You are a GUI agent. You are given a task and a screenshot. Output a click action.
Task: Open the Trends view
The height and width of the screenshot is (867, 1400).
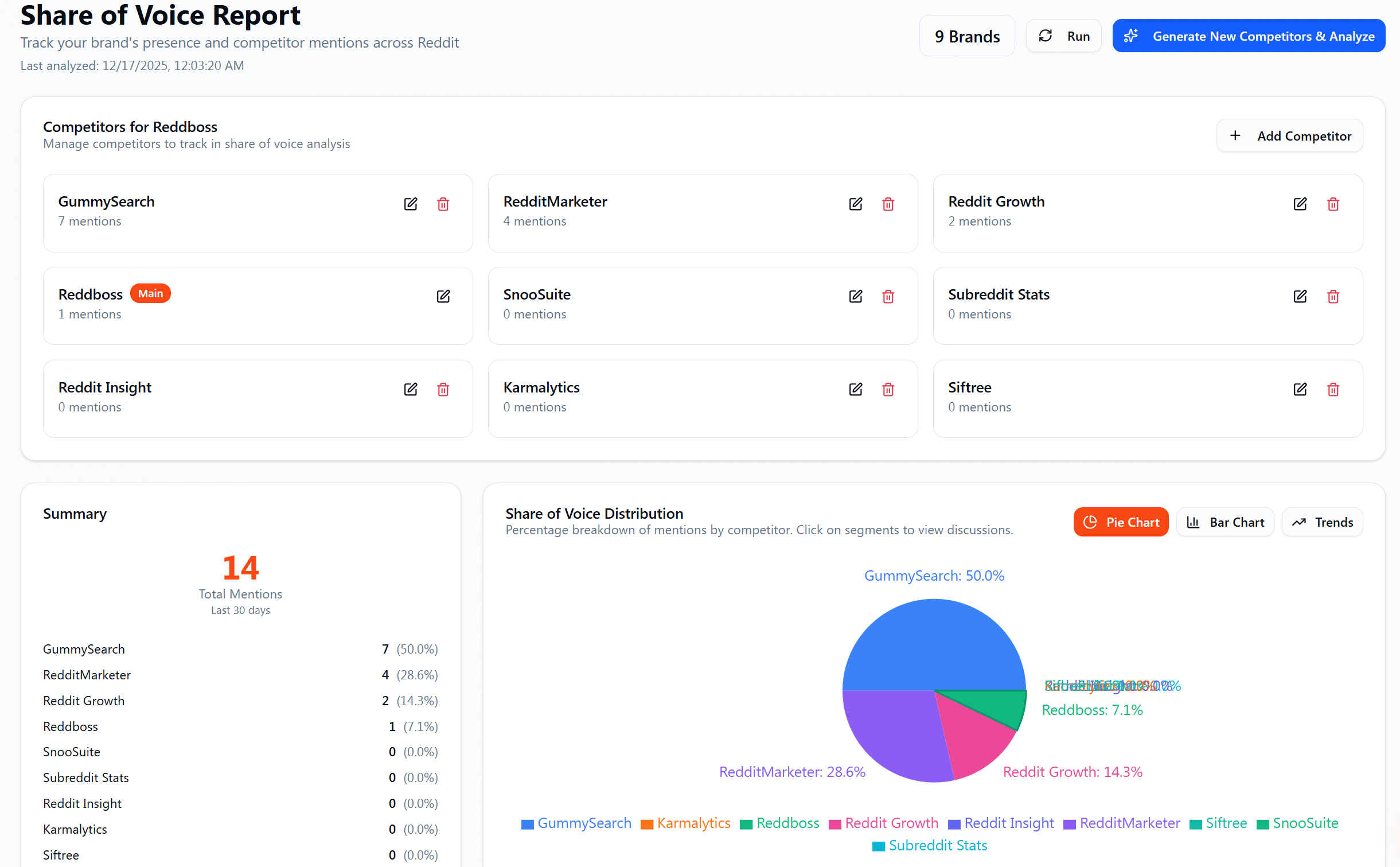(1322, 522)
